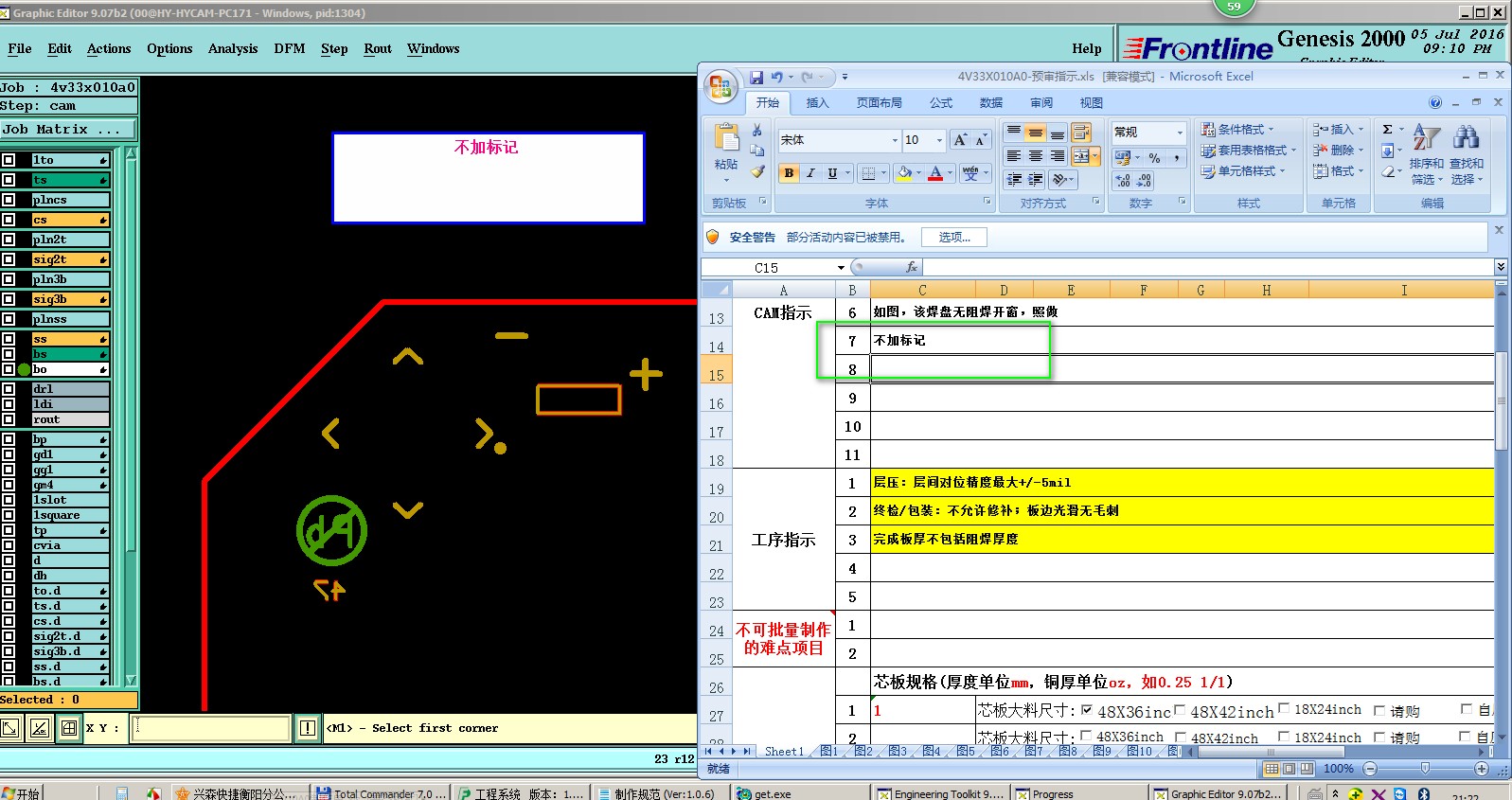Open the font size dropdown showing 10
The image size is (1512, 800).
(x=939, y=140)
